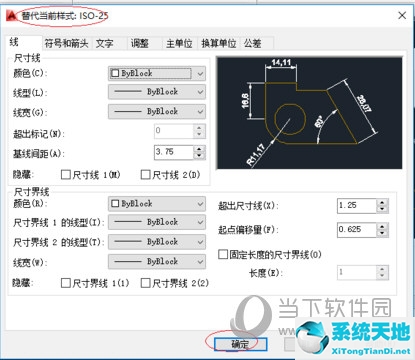
Task: Enable hide 尺寸界线 2(2) checkbox
Action: point(146,283)
